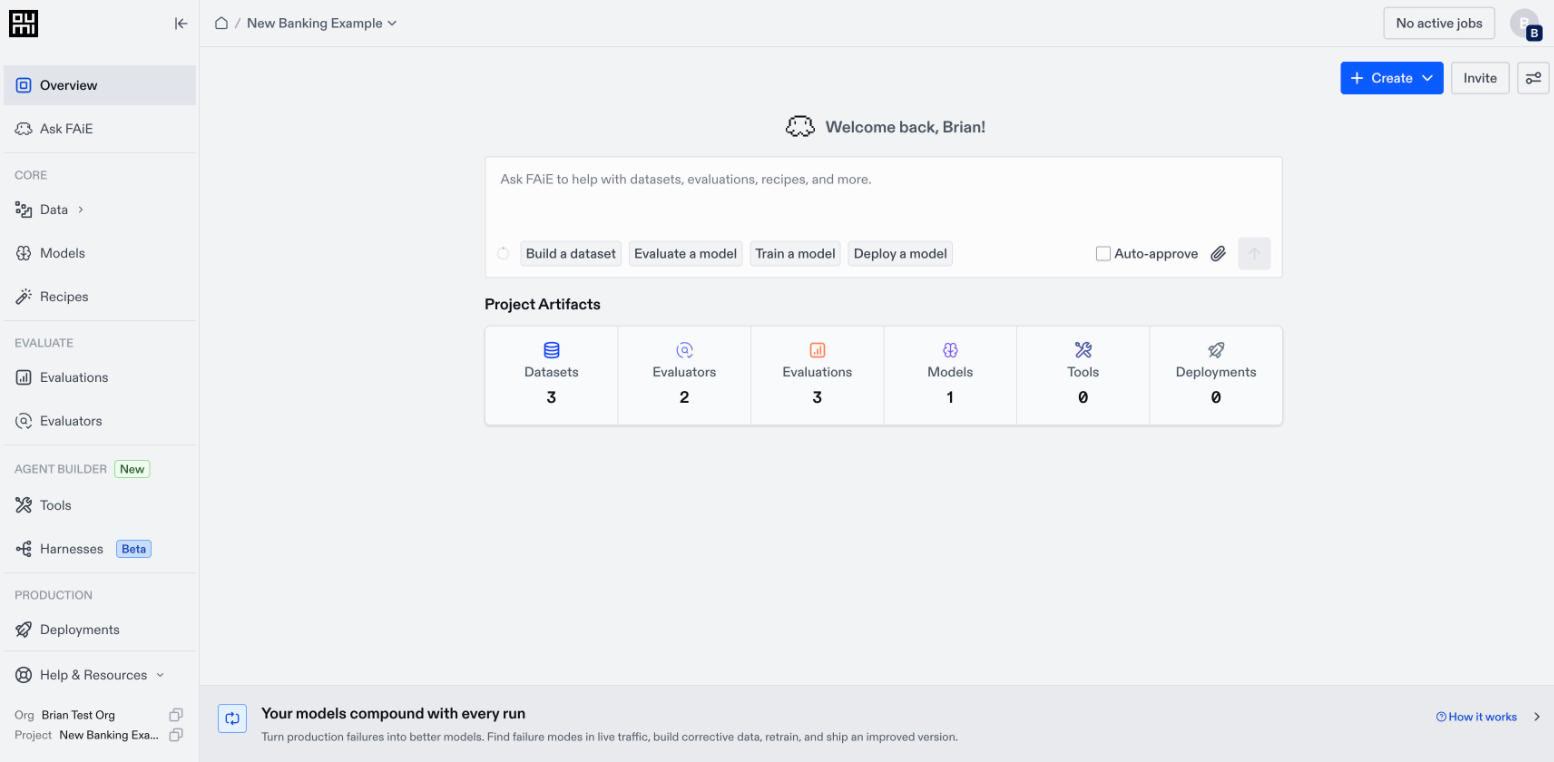1554x762 pixels.
Task: Click Build a dataset suggestion
Action: point(571,254)
